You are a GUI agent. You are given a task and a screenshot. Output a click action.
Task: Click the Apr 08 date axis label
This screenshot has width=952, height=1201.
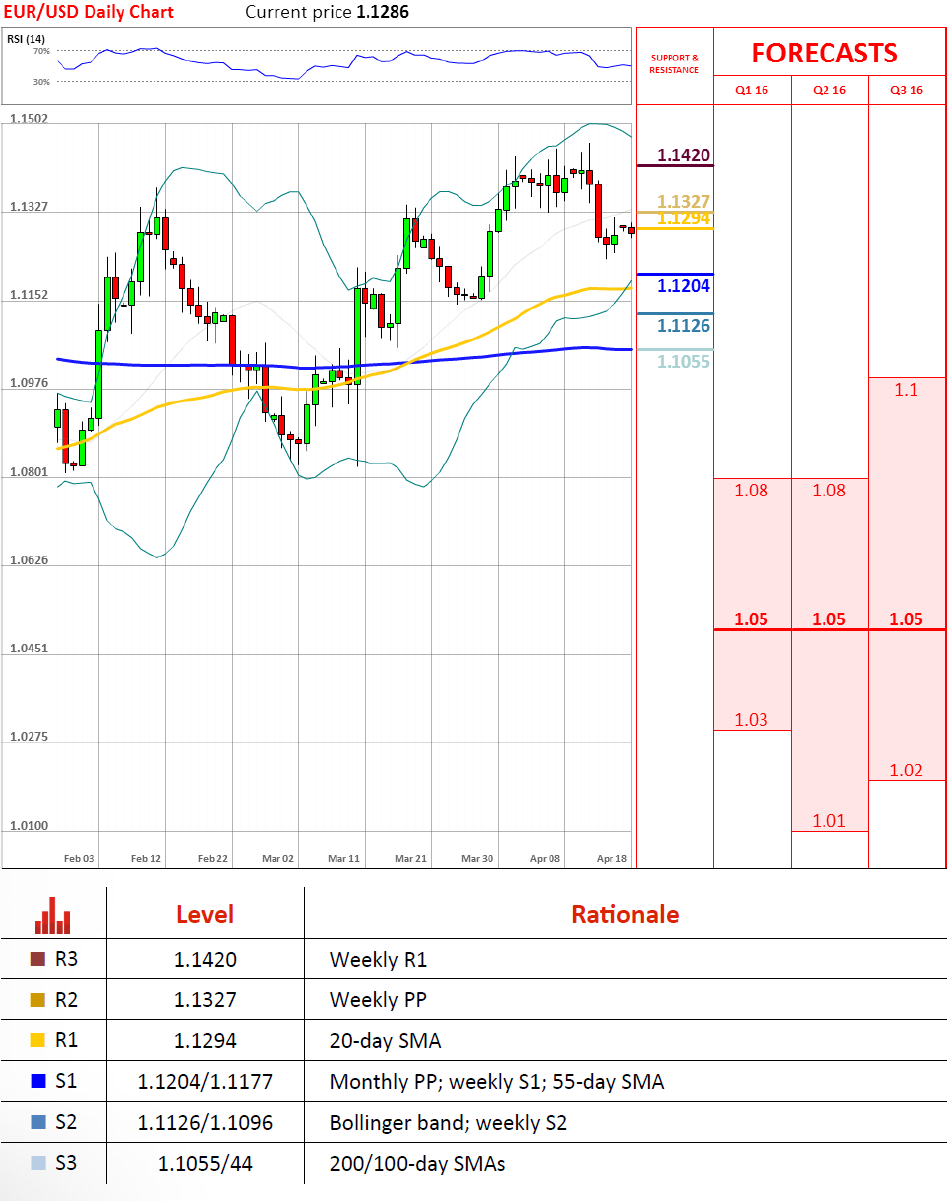[545, 858]
